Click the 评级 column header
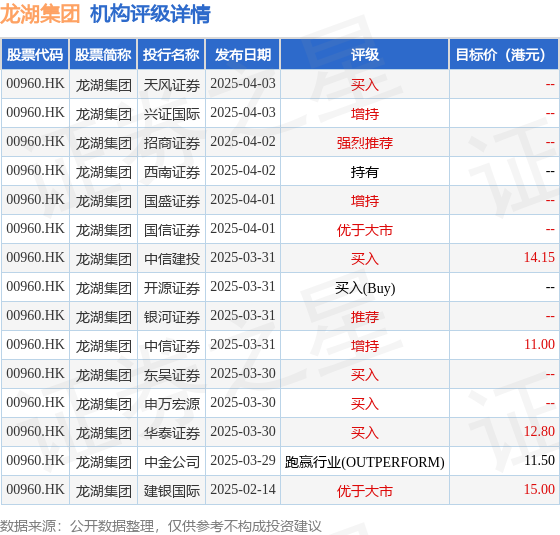 click(x=365, y=54)
